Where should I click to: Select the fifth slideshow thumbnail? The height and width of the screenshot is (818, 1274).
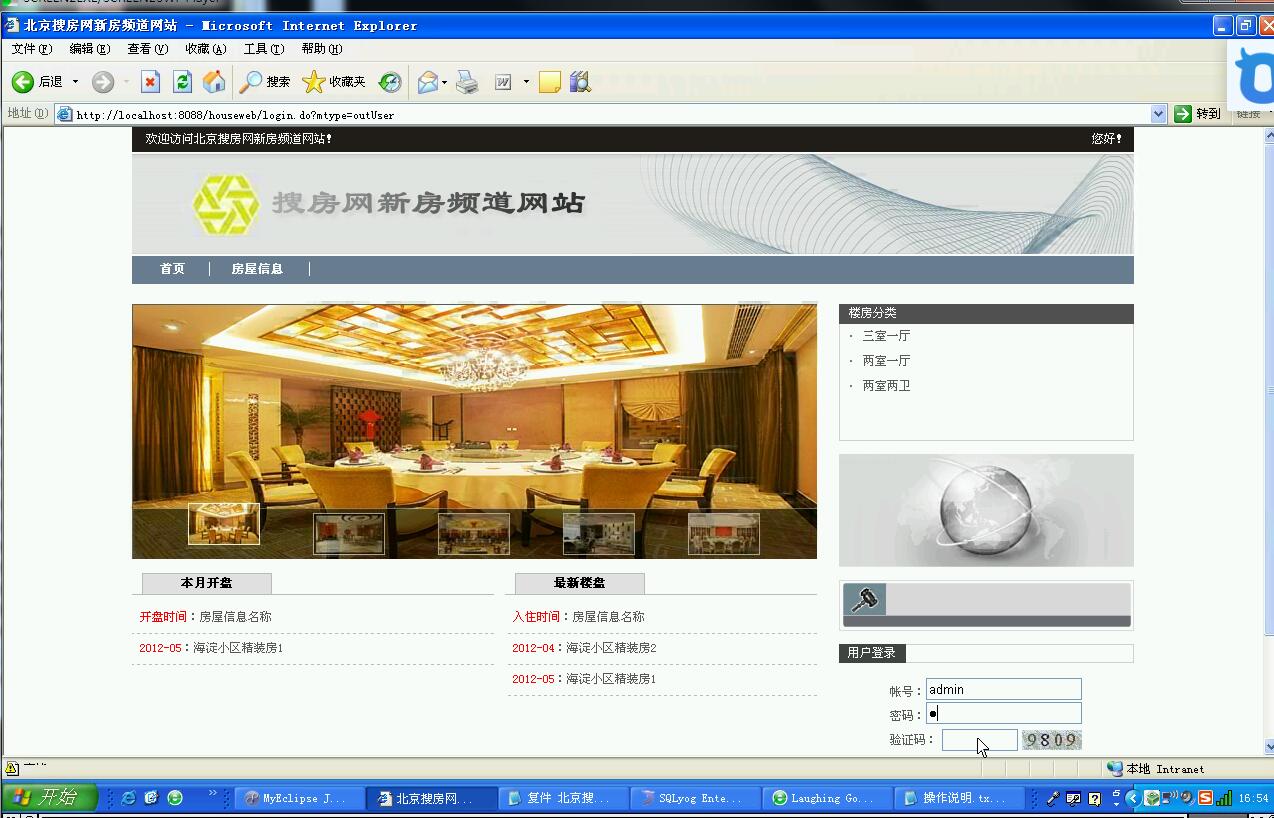(724, 534)
